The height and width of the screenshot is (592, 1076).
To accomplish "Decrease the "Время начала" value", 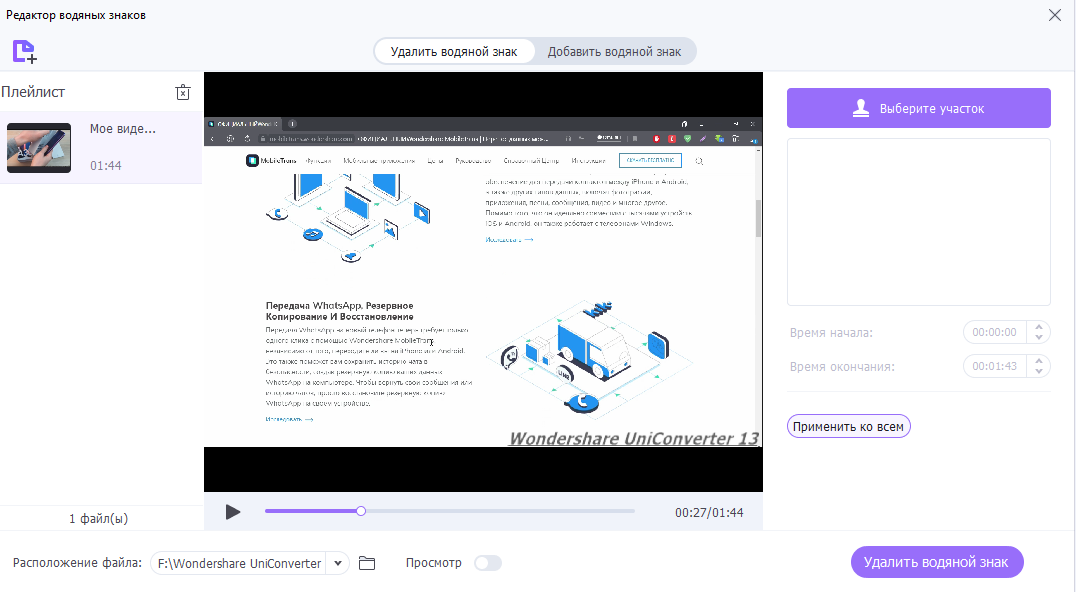I will 1039,337.
